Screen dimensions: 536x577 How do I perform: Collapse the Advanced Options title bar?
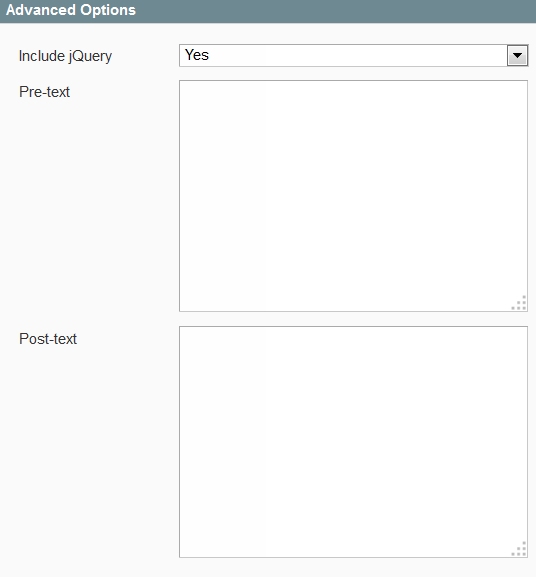pos(268,11)
